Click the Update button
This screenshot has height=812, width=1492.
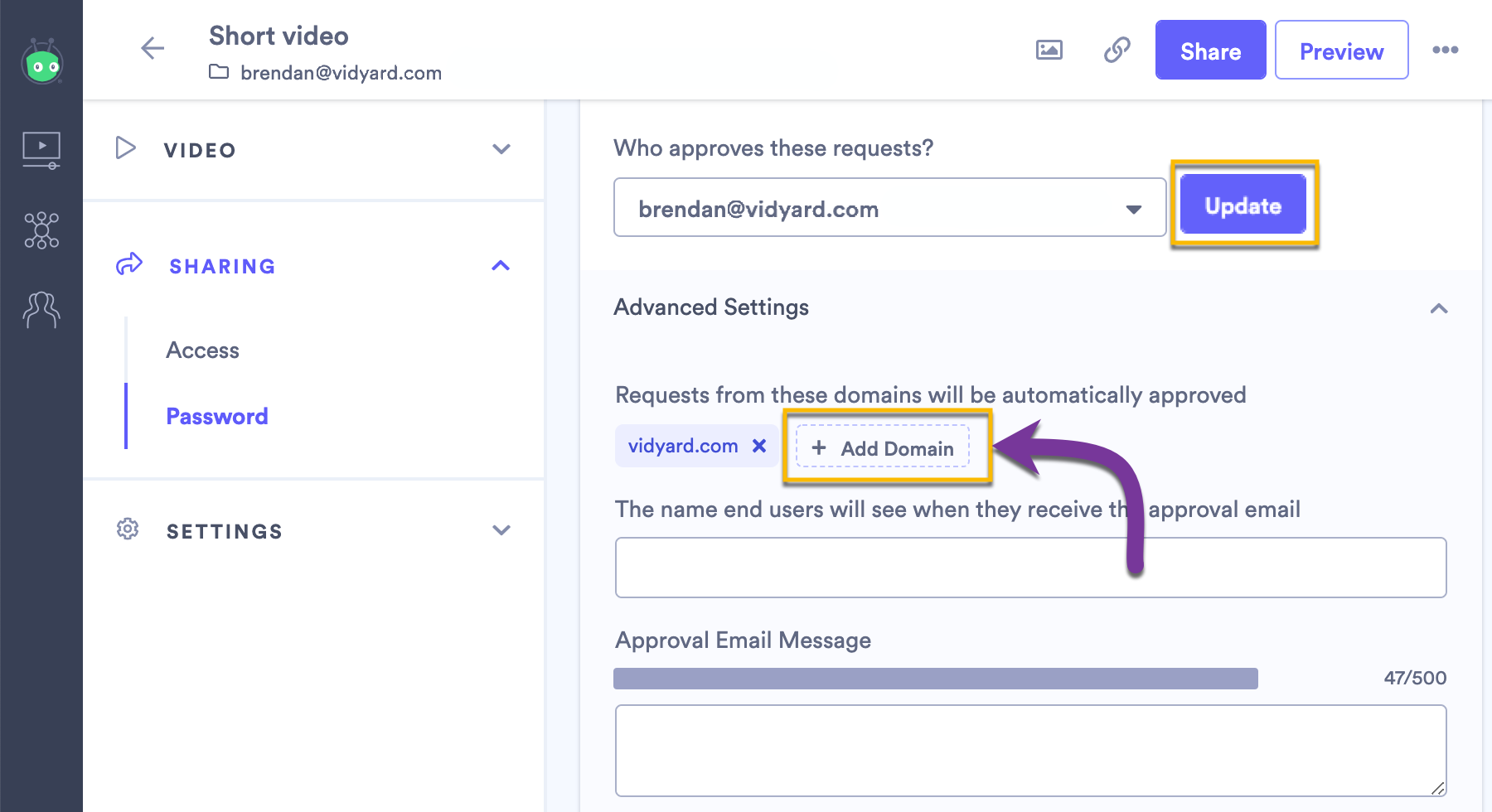(1243, 205)
